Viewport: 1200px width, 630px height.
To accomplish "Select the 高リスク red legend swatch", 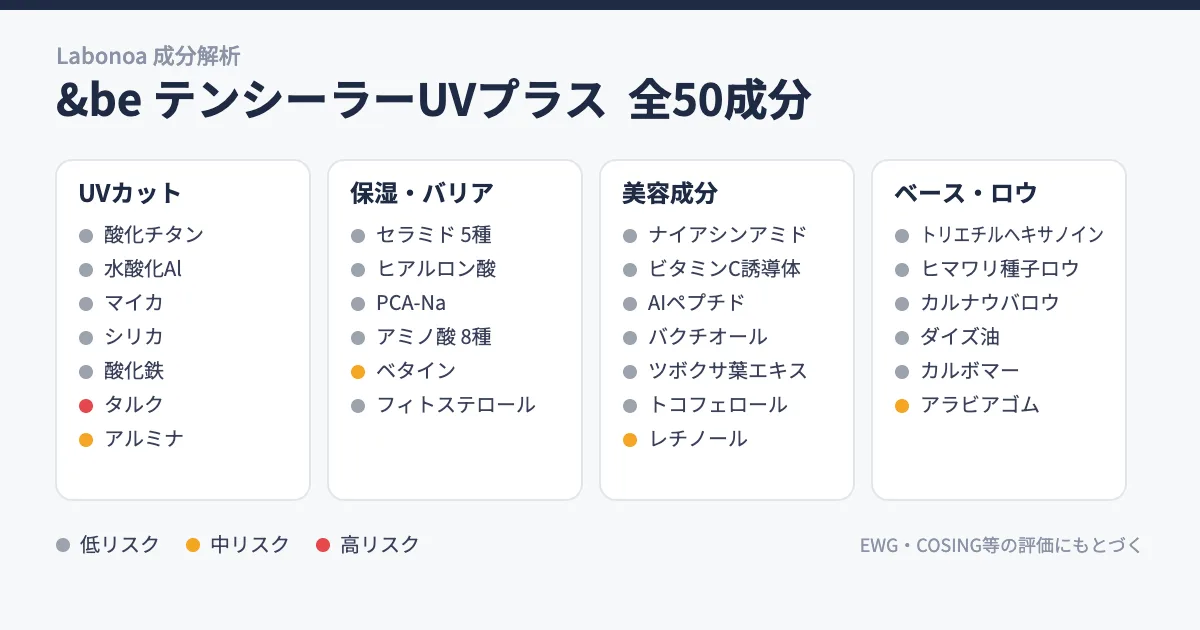I will pos(323,545).
